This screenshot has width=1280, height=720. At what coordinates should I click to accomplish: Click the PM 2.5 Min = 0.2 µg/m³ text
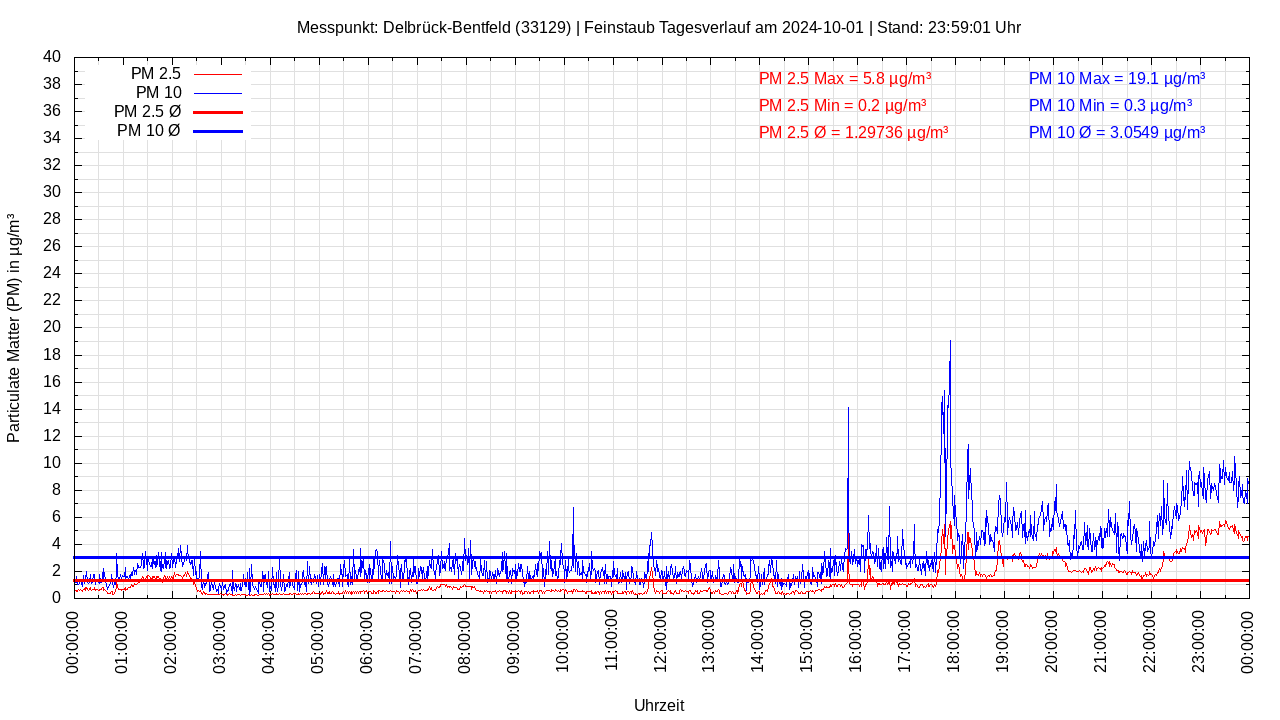click(x=842, y=106)
